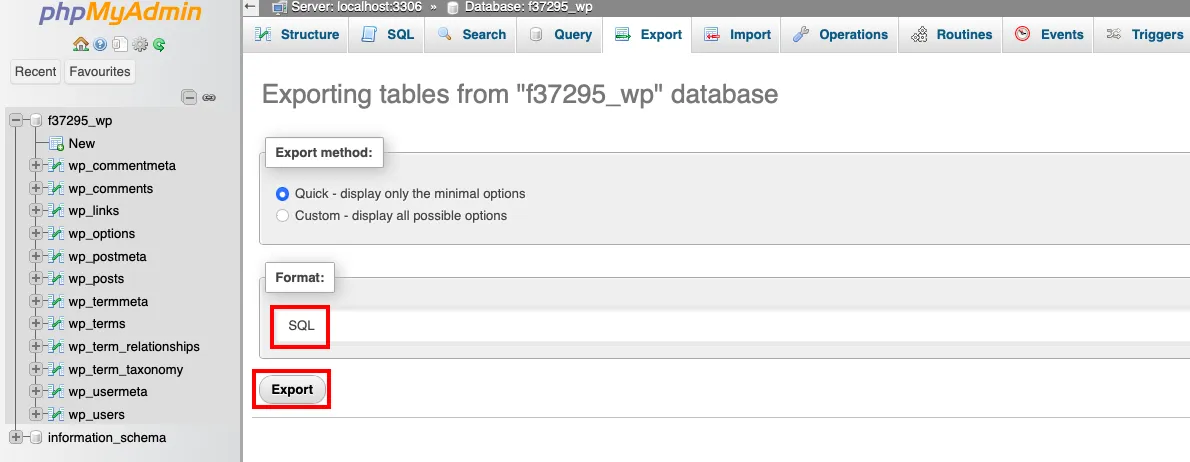Click the wp_postmeta table icon

56,256
